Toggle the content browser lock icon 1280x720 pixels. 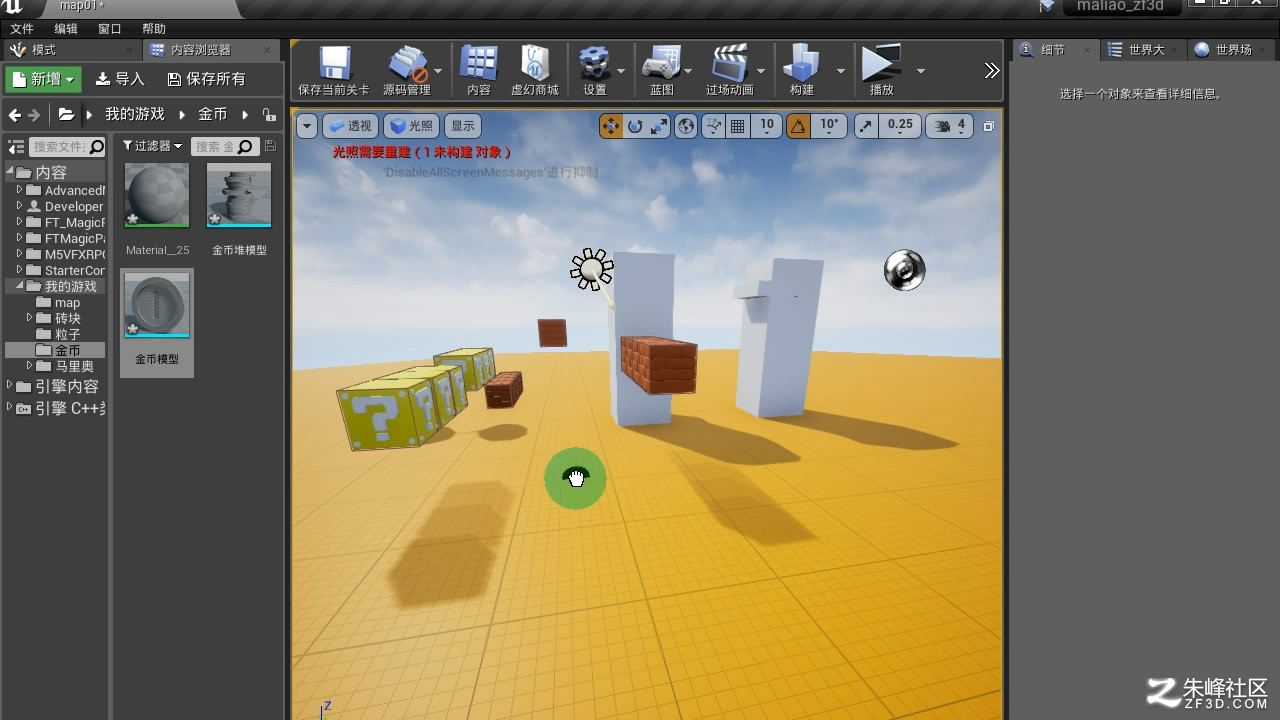[268, 115]
